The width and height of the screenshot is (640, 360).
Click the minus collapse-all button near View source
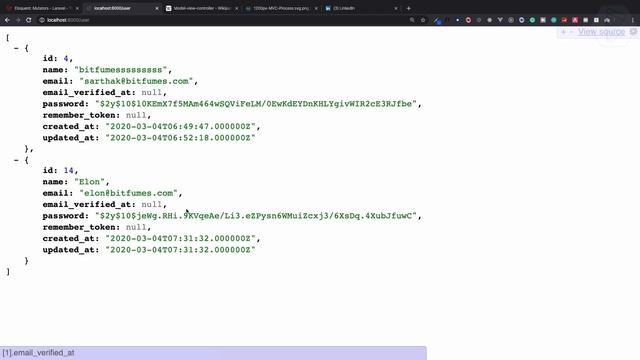pyautogui.click(x=571, y=32)
